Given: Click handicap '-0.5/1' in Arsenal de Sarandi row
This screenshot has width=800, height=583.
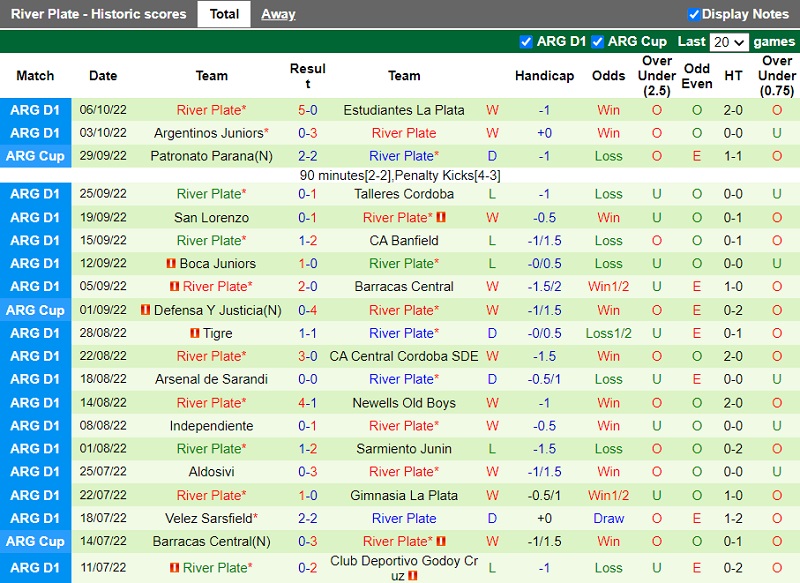Looking at the screenshot, I should point(544,379).
